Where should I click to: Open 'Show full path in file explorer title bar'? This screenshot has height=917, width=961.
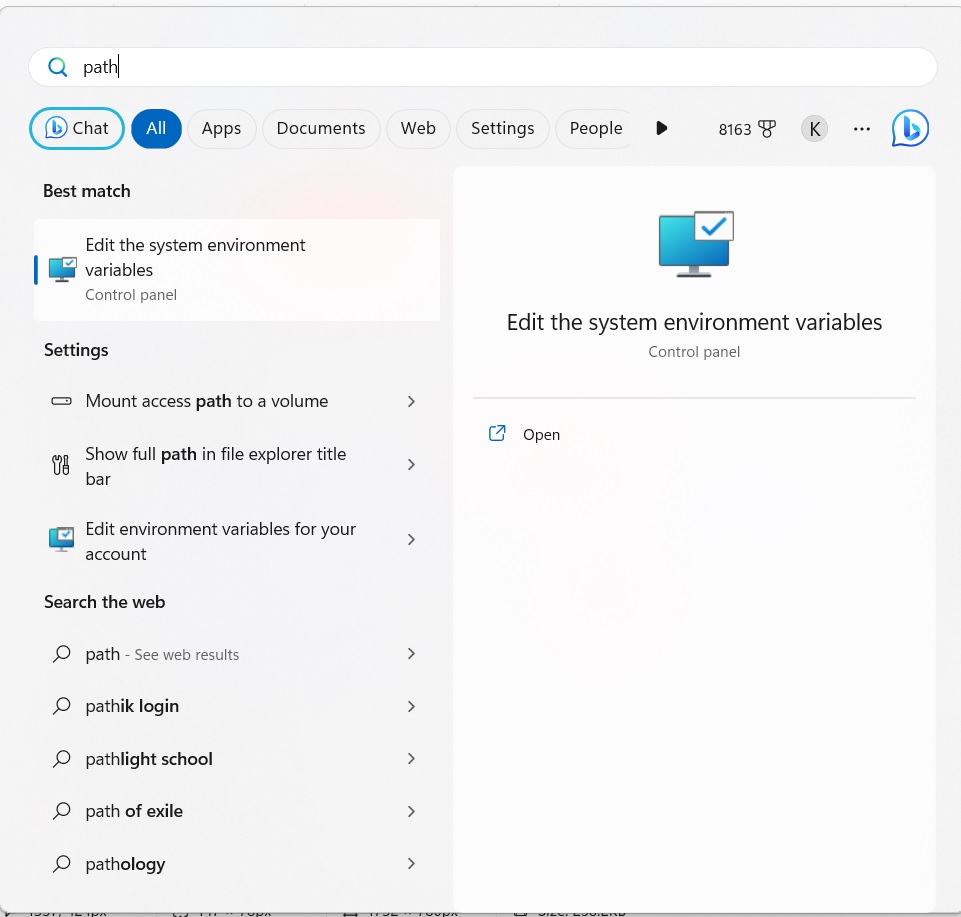237,465
